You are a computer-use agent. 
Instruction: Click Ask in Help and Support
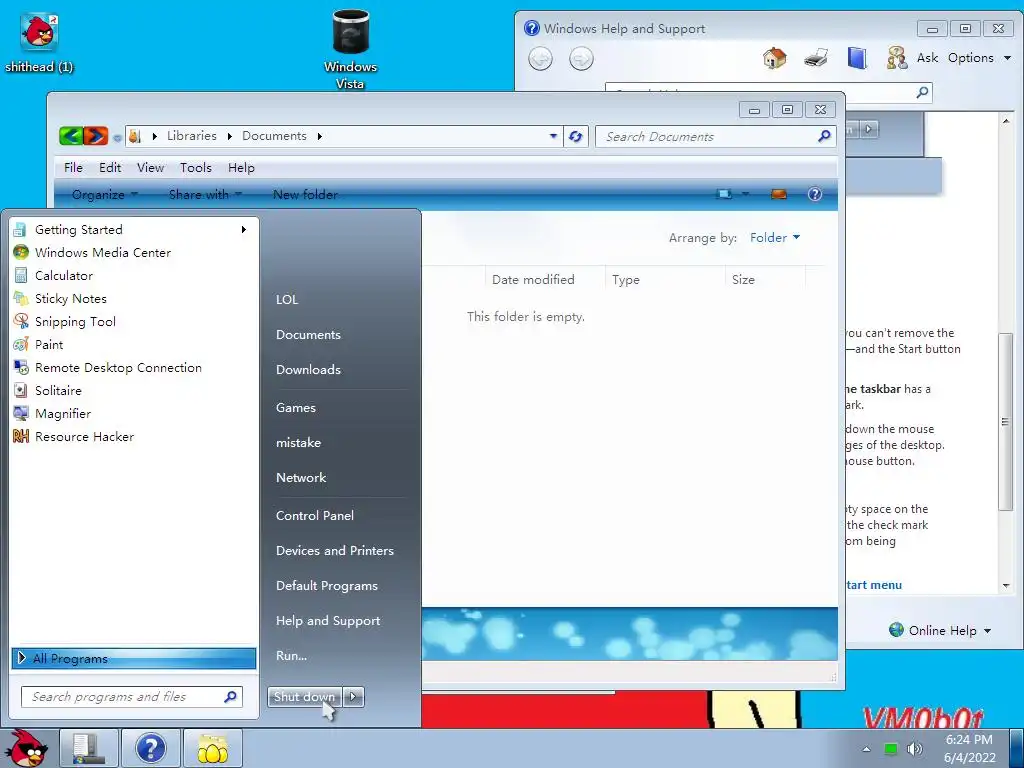tap(912, 58)
